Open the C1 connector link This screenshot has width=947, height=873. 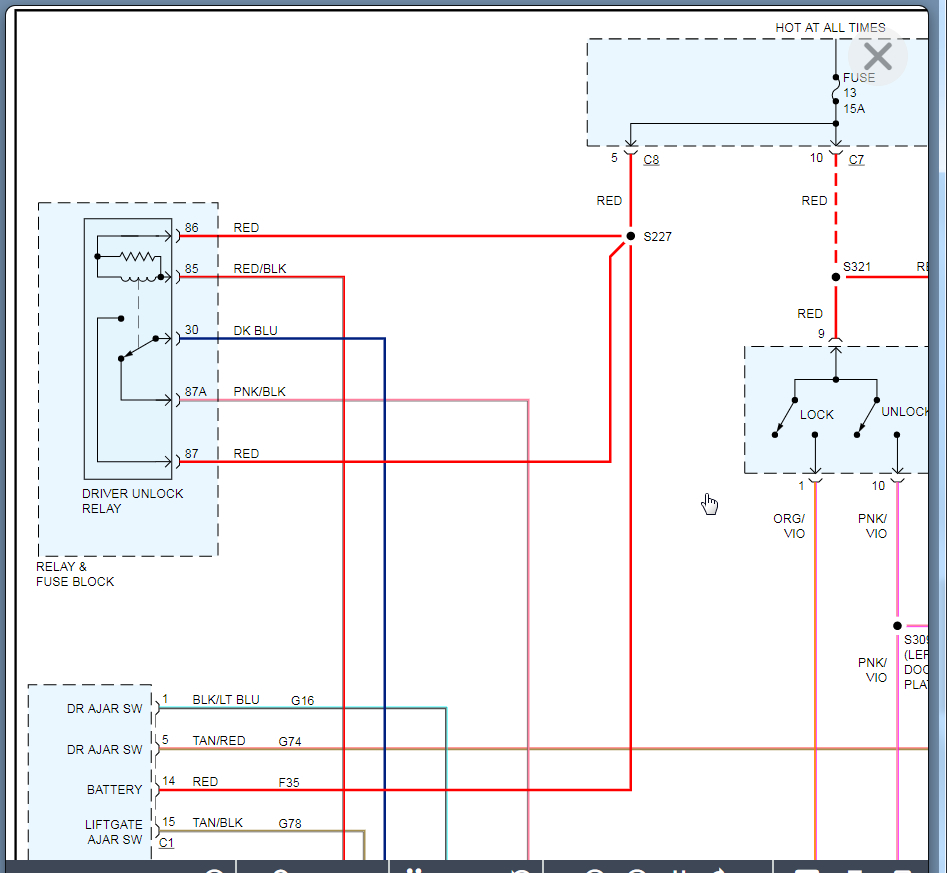166,843
